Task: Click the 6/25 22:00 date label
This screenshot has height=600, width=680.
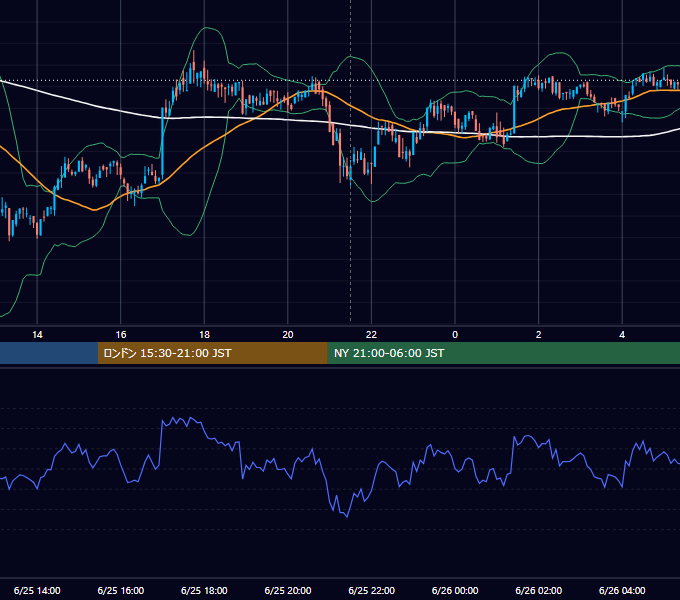Action: 372,590
